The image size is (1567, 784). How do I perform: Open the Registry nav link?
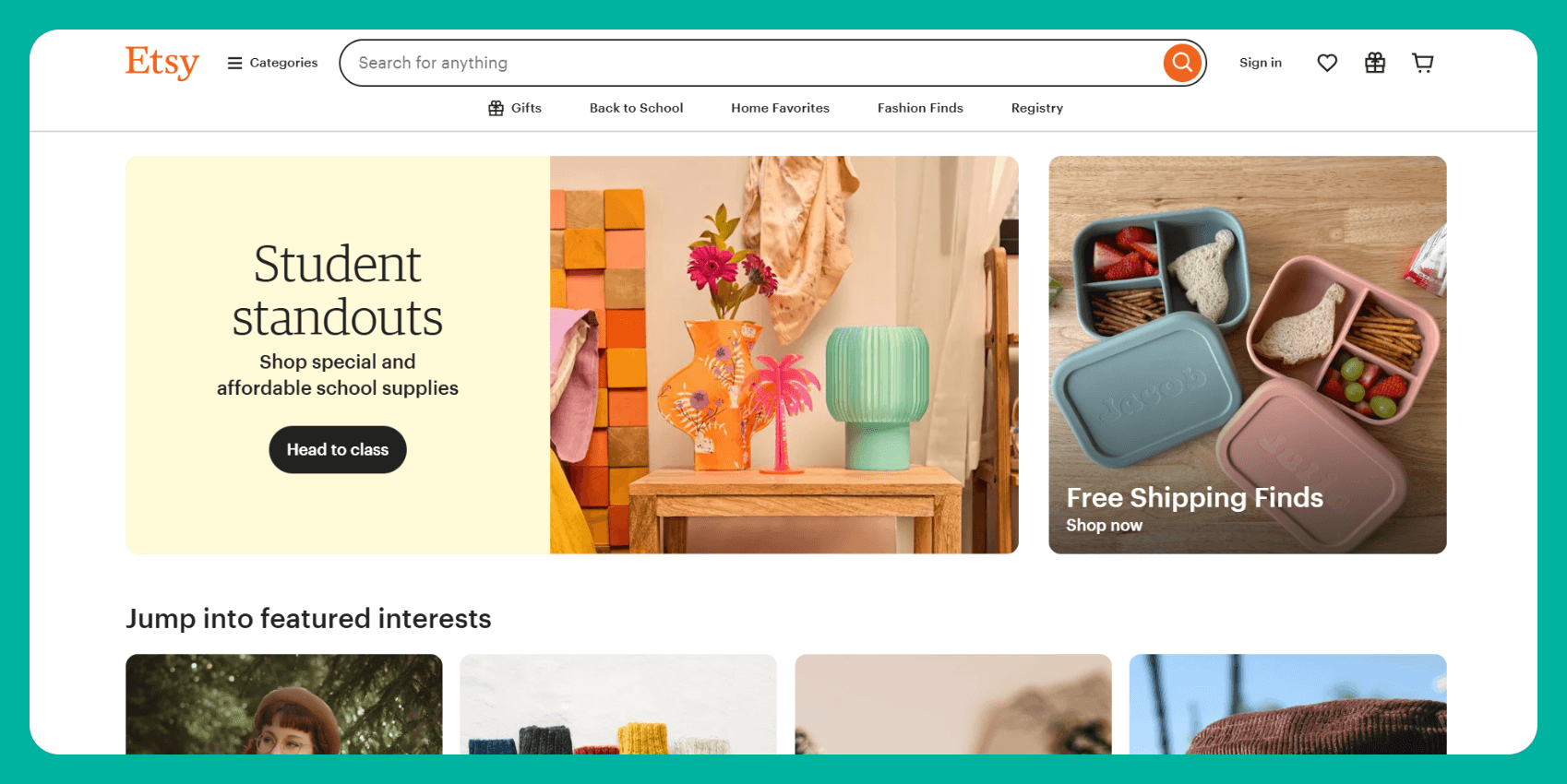tap(1037, 108)
